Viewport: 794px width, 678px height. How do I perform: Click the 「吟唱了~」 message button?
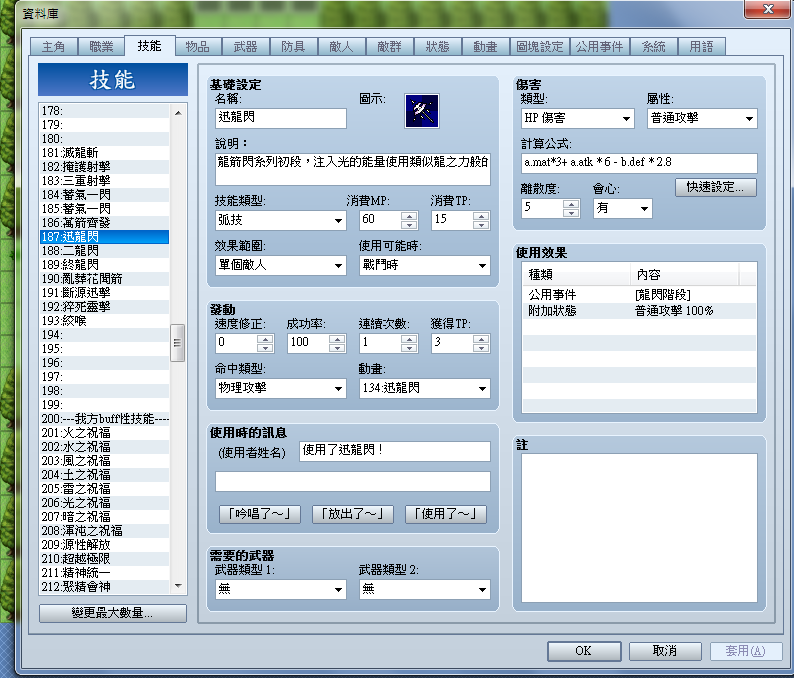click(260, 514)
